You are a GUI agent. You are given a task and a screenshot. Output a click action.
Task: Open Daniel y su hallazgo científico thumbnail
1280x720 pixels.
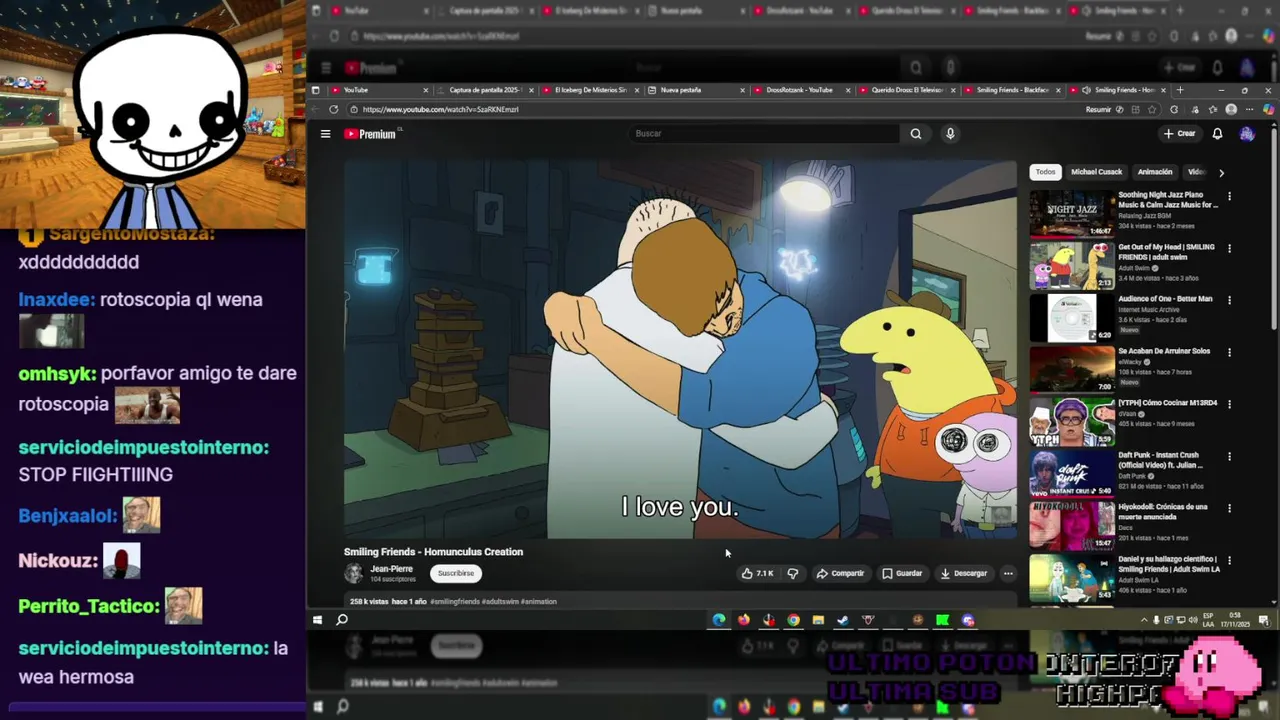point(1072,577)
